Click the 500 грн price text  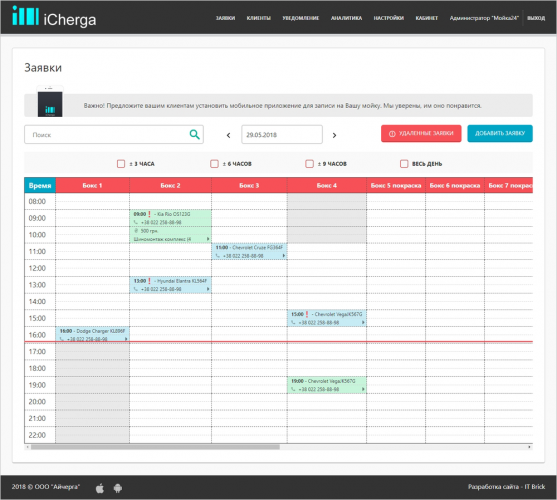[149, 231]
